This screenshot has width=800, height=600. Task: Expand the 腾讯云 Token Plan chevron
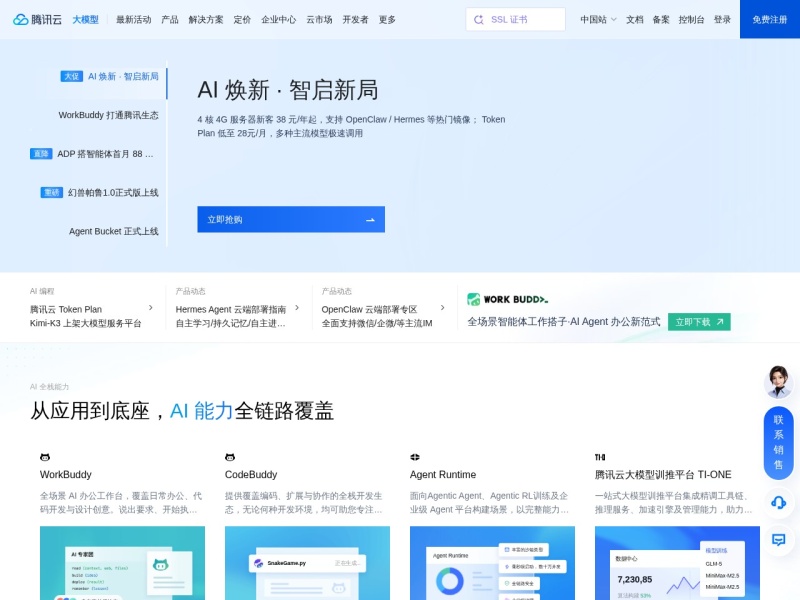[151, 308]
